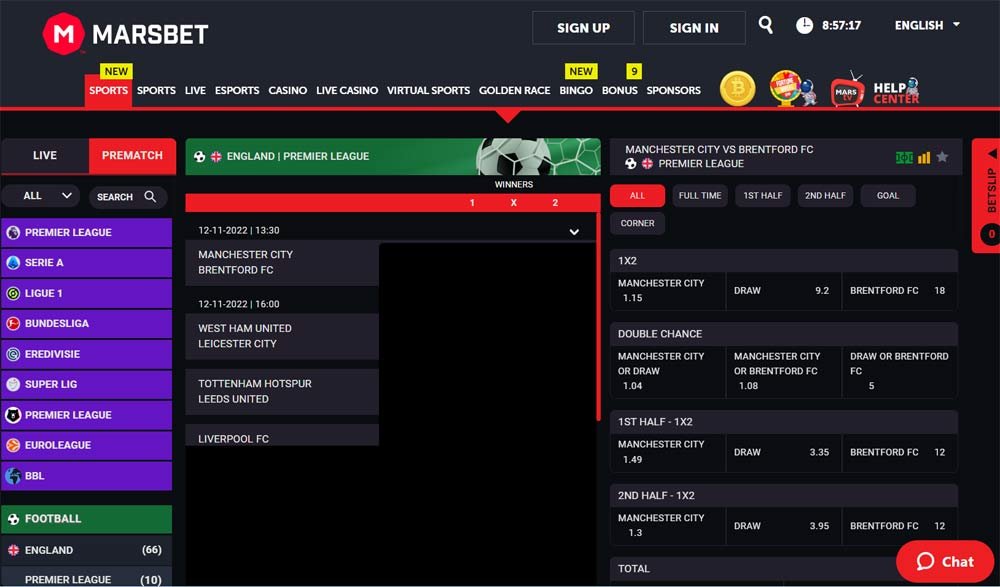Select Eredivisie league shortcut
The image size is (1000, 587).
tap(87, 354)
